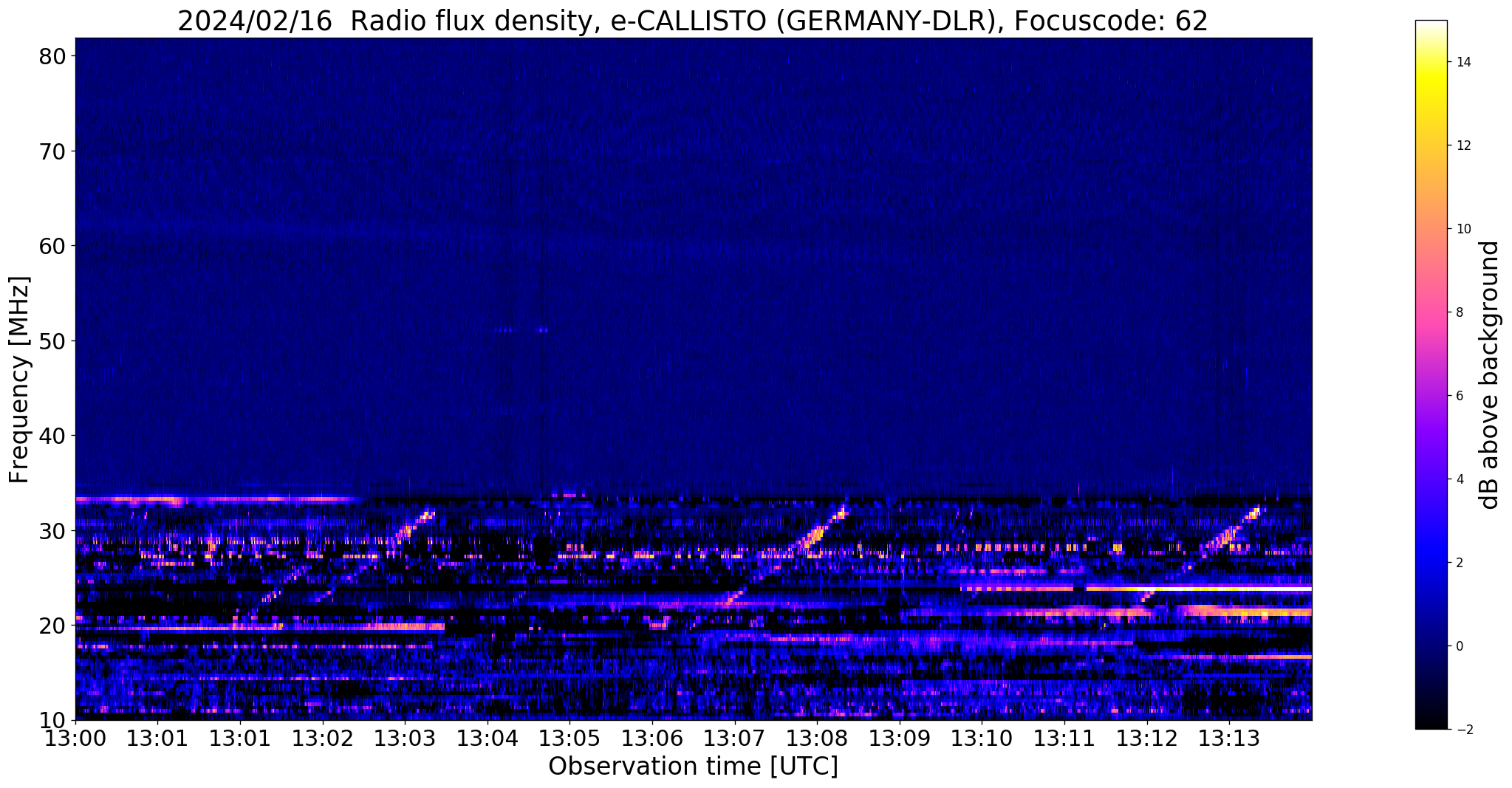Click the "Frequency [MHz]" y-axis label
The width and height of the screenshot is (1512, 788).
(x=20, y=380)
